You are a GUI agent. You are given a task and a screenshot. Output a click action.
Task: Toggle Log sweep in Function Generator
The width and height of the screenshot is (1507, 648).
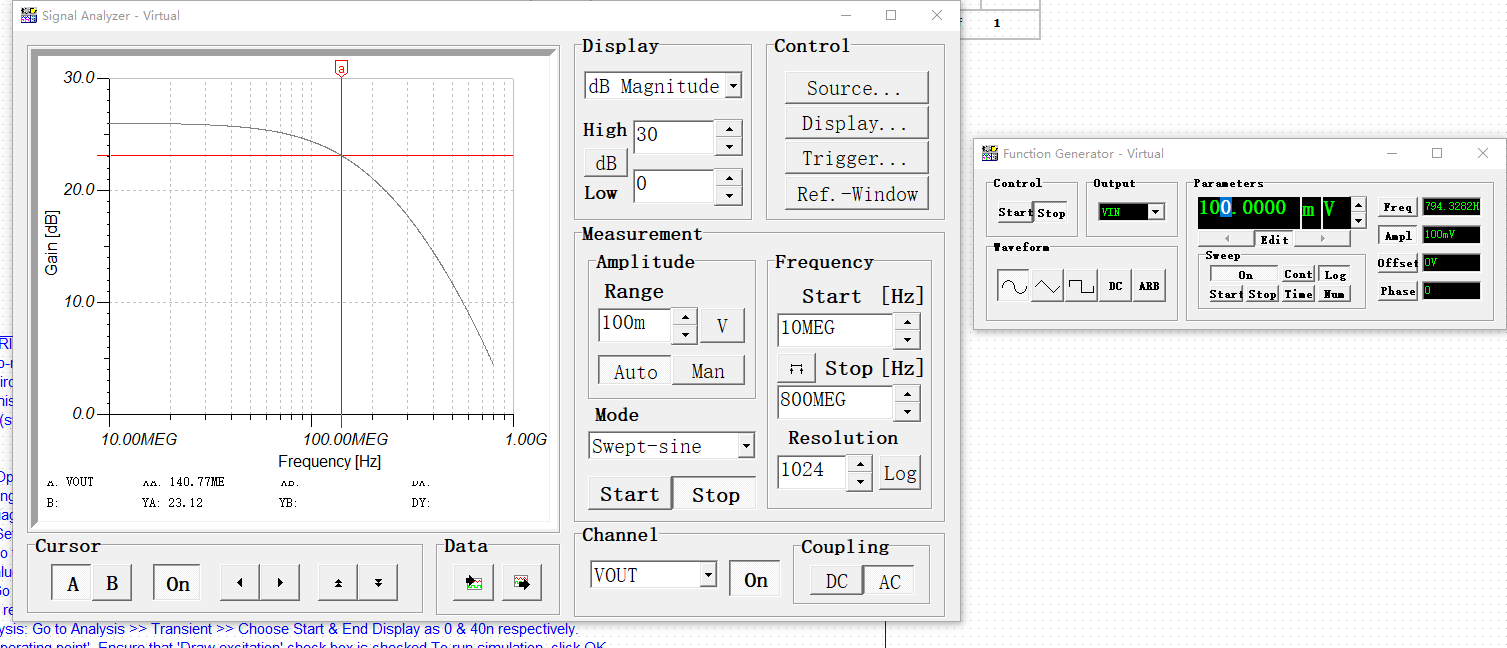[x=1335, y=275]
